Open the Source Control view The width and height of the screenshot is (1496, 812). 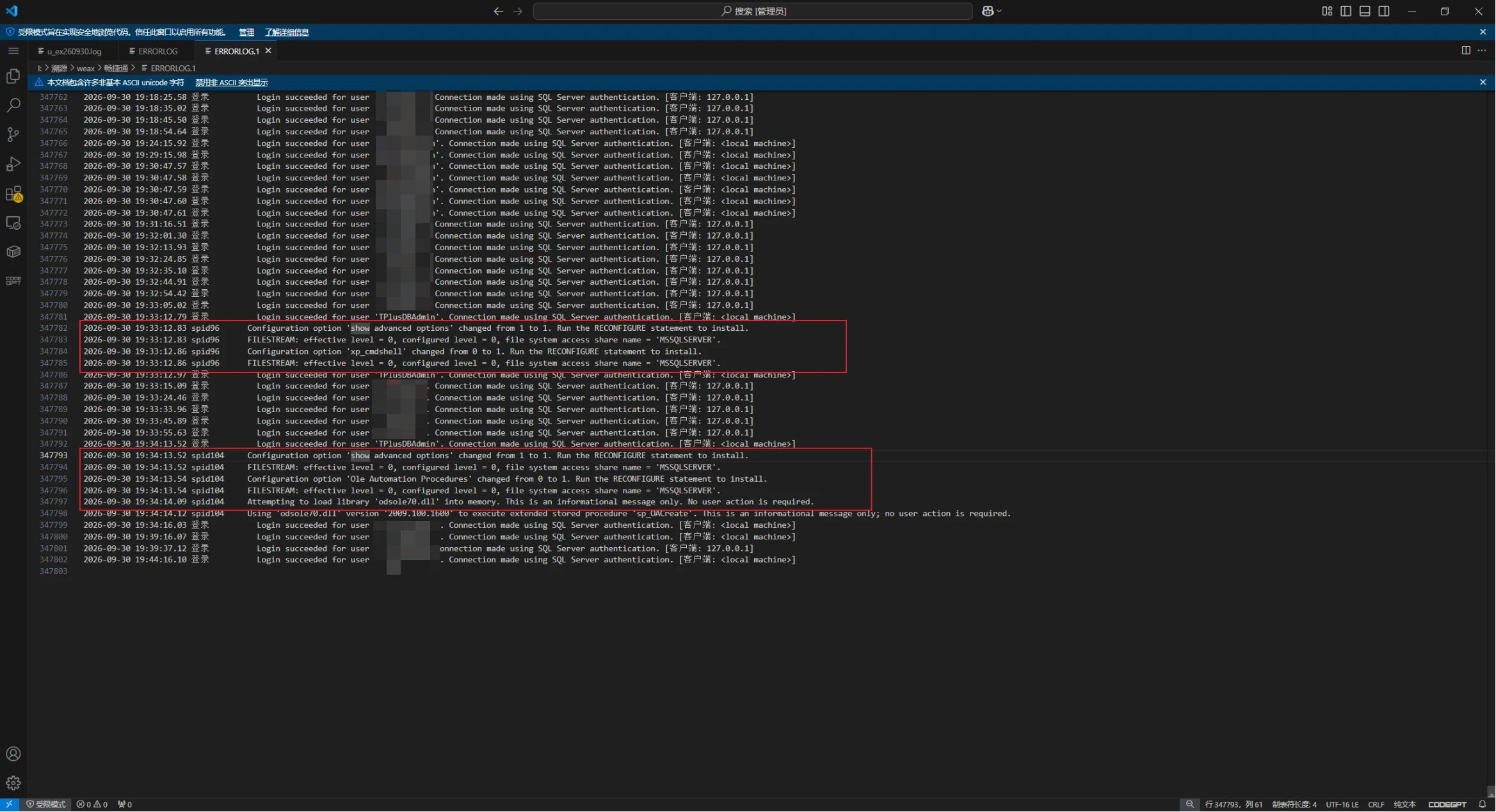(x=13, y=134)
